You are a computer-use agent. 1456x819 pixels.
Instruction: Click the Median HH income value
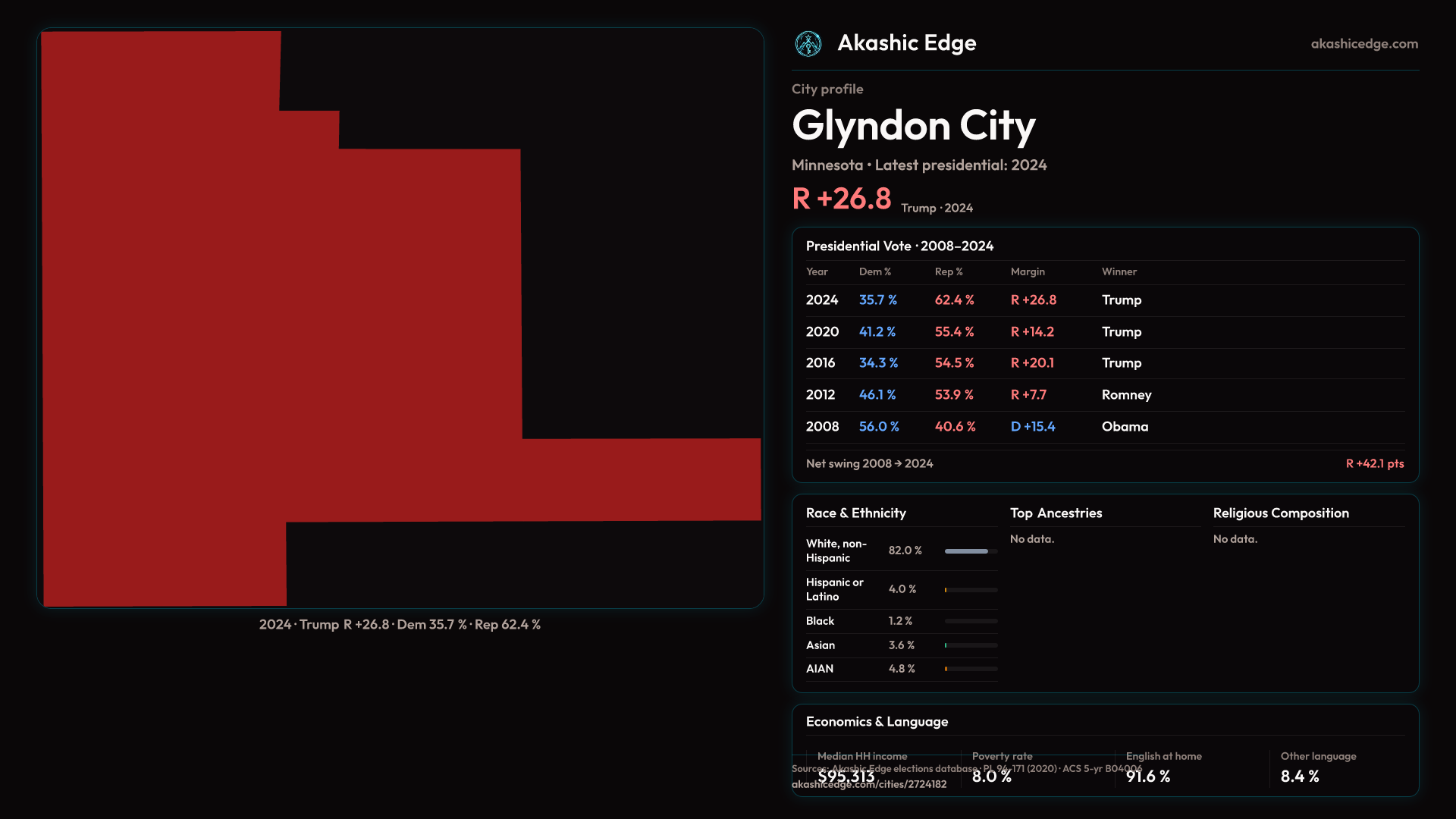coord(846,777)
